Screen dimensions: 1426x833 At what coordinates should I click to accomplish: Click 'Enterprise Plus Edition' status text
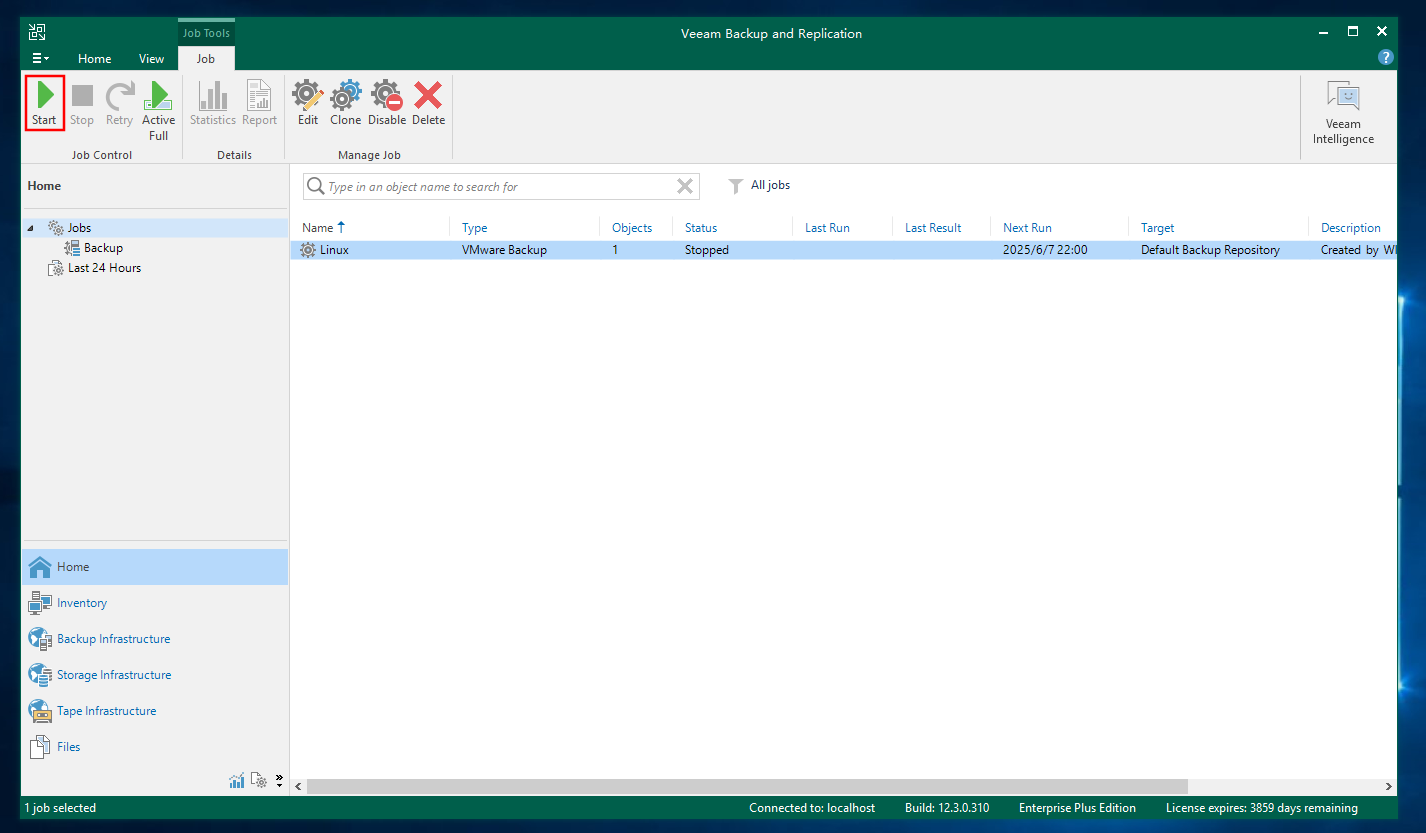pos(1077,808)
